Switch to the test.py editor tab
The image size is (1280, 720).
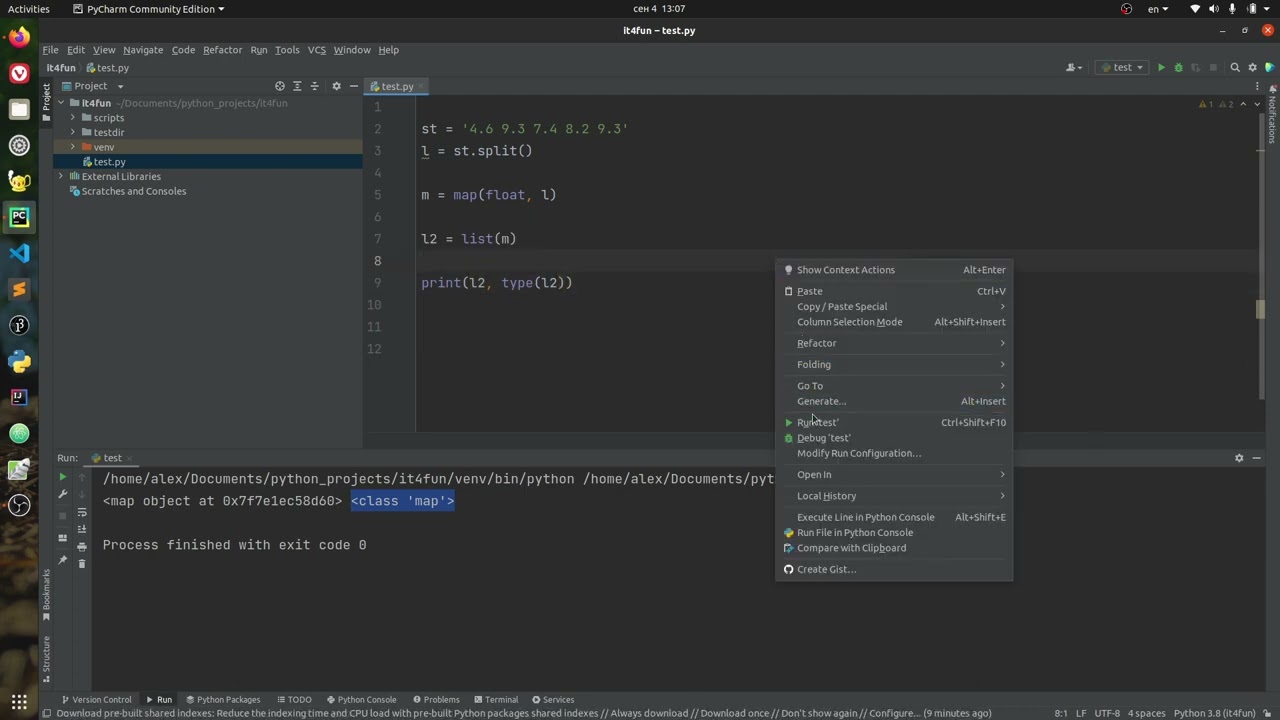(397, 86)
